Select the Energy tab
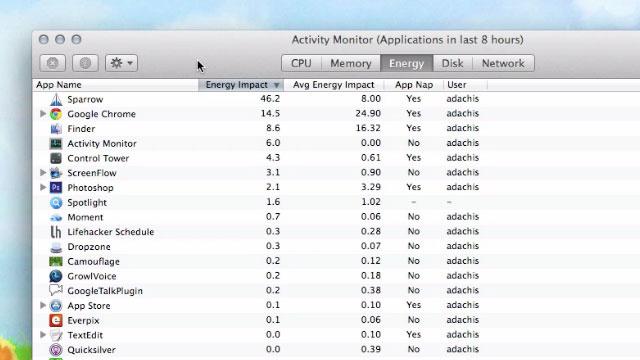Viewport: 640px width, 360px height. tap(407, 63)
